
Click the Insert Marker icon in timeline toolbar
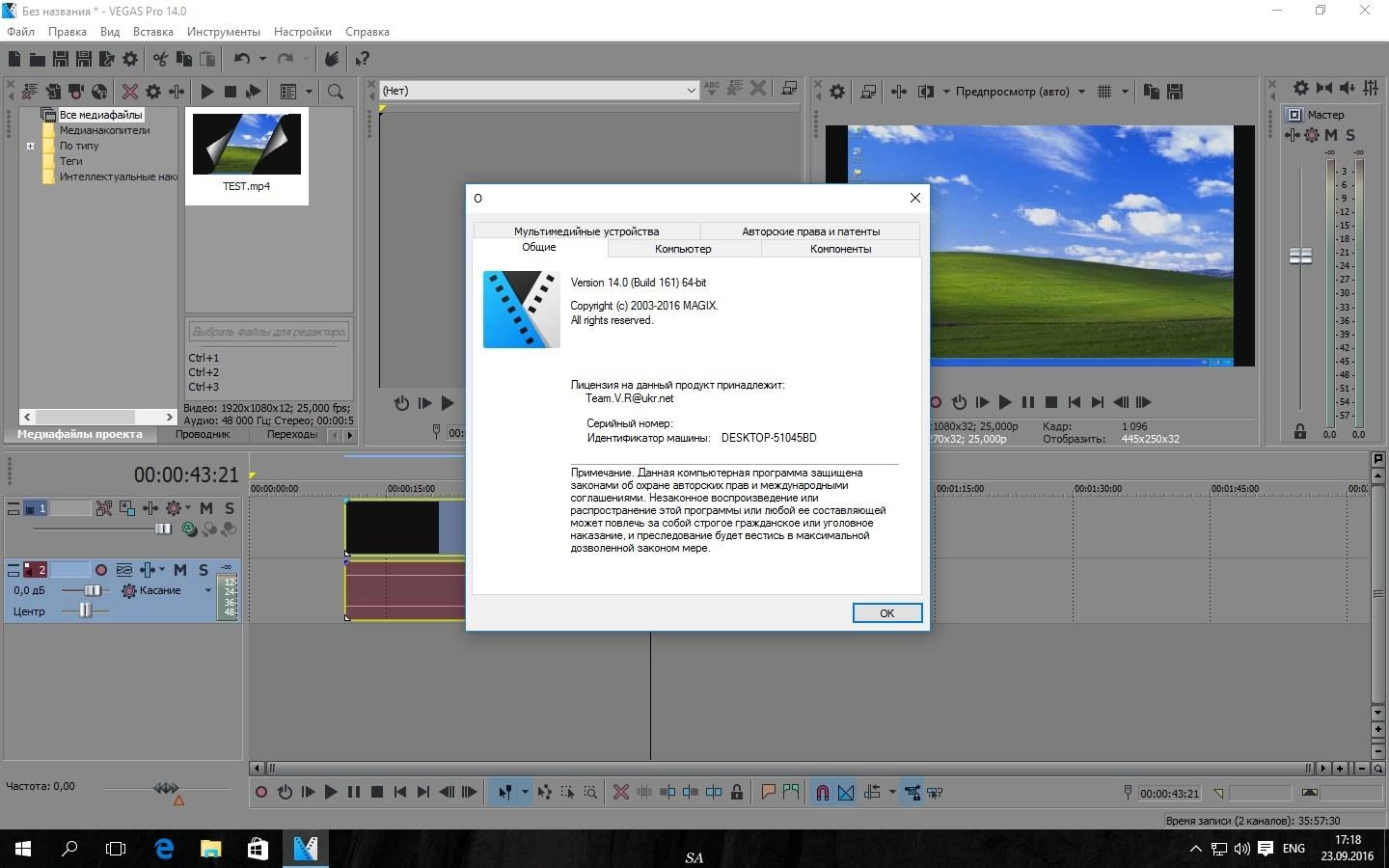point(769,792)
